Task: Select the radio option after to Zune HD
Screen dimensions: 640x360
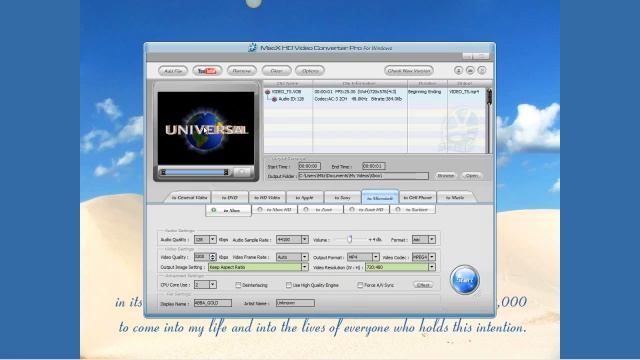Action: coord(398,210)
